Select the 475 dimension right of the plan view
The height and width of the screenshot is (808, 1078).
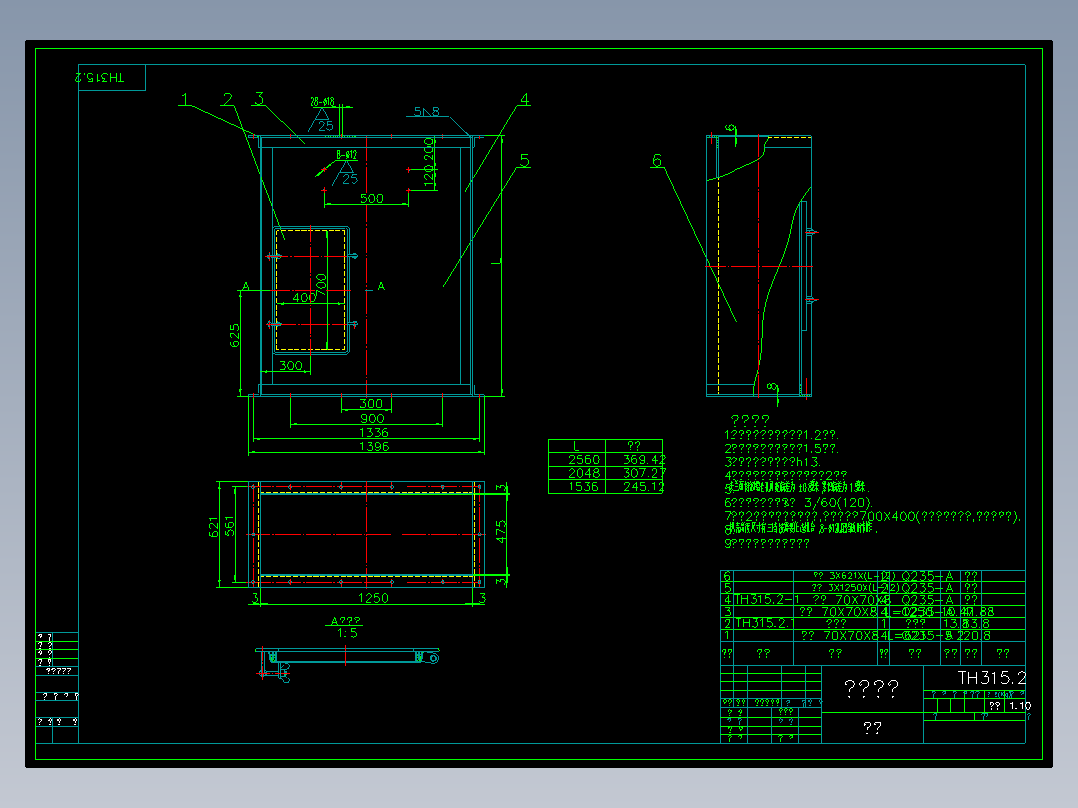(501, 532)
